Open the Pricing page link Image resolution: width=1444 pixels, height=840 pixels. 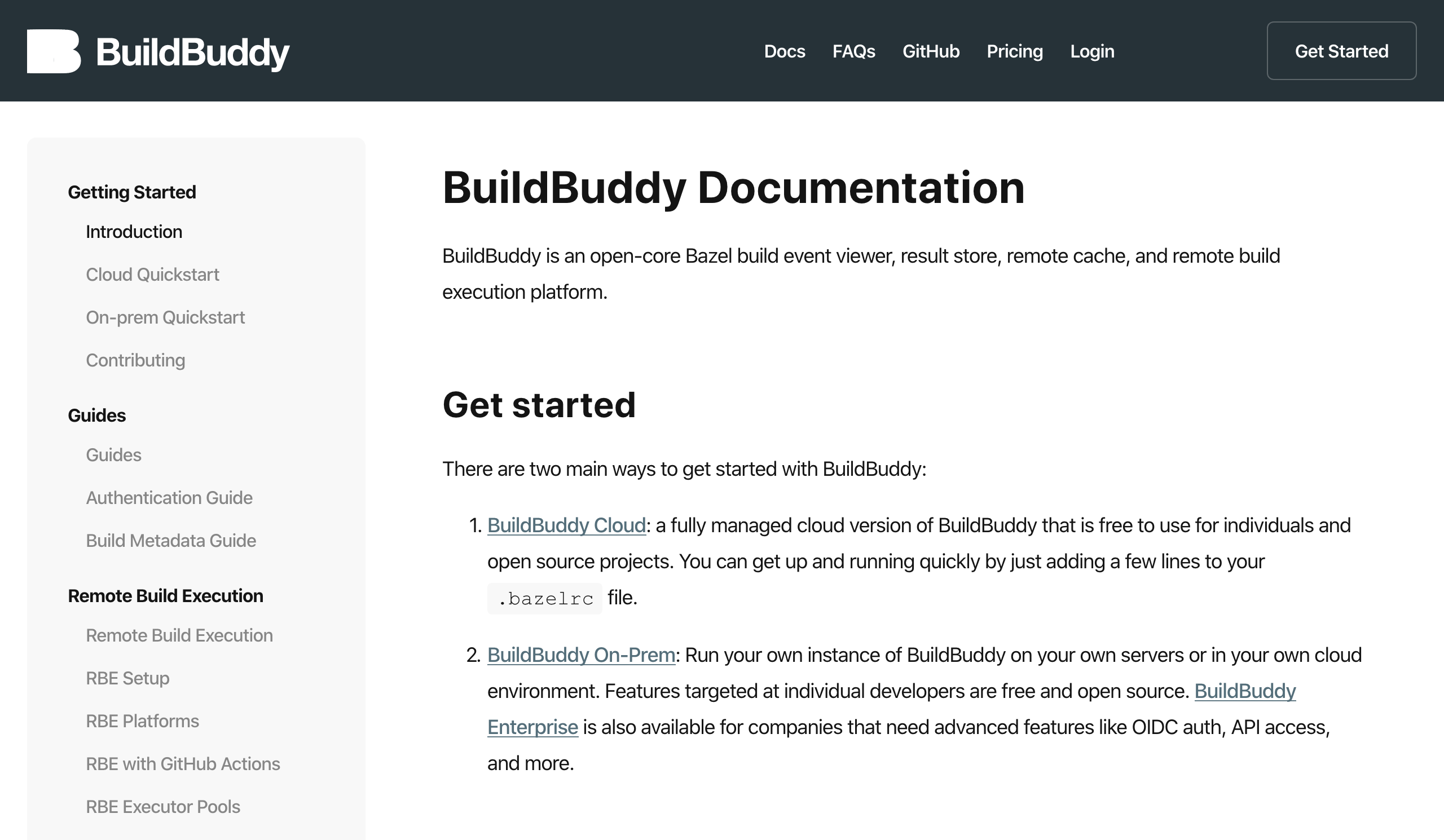[1014, 51]
